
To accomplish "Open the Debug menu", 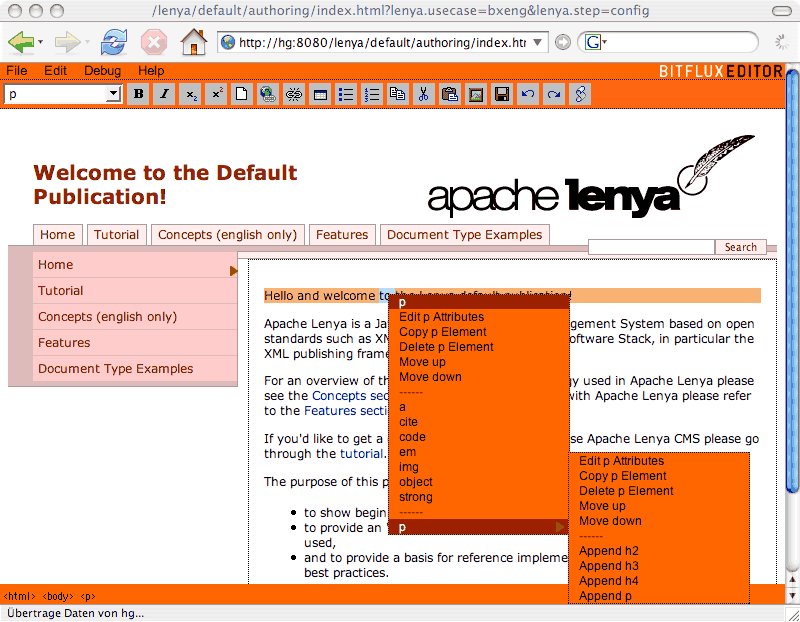I will coord(102,71).
